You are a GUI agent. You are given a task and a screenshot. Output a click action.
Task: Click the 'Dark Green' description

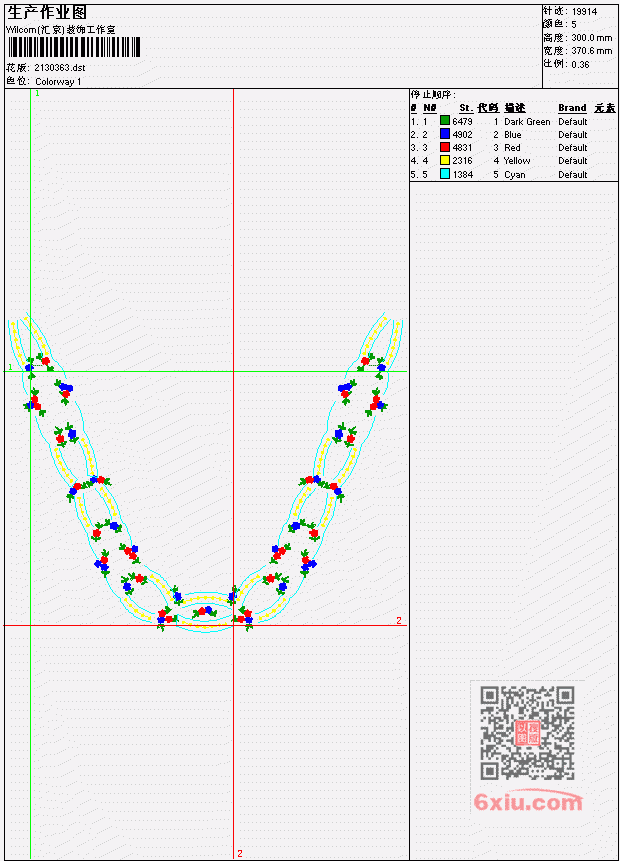(x=527, y=122)
